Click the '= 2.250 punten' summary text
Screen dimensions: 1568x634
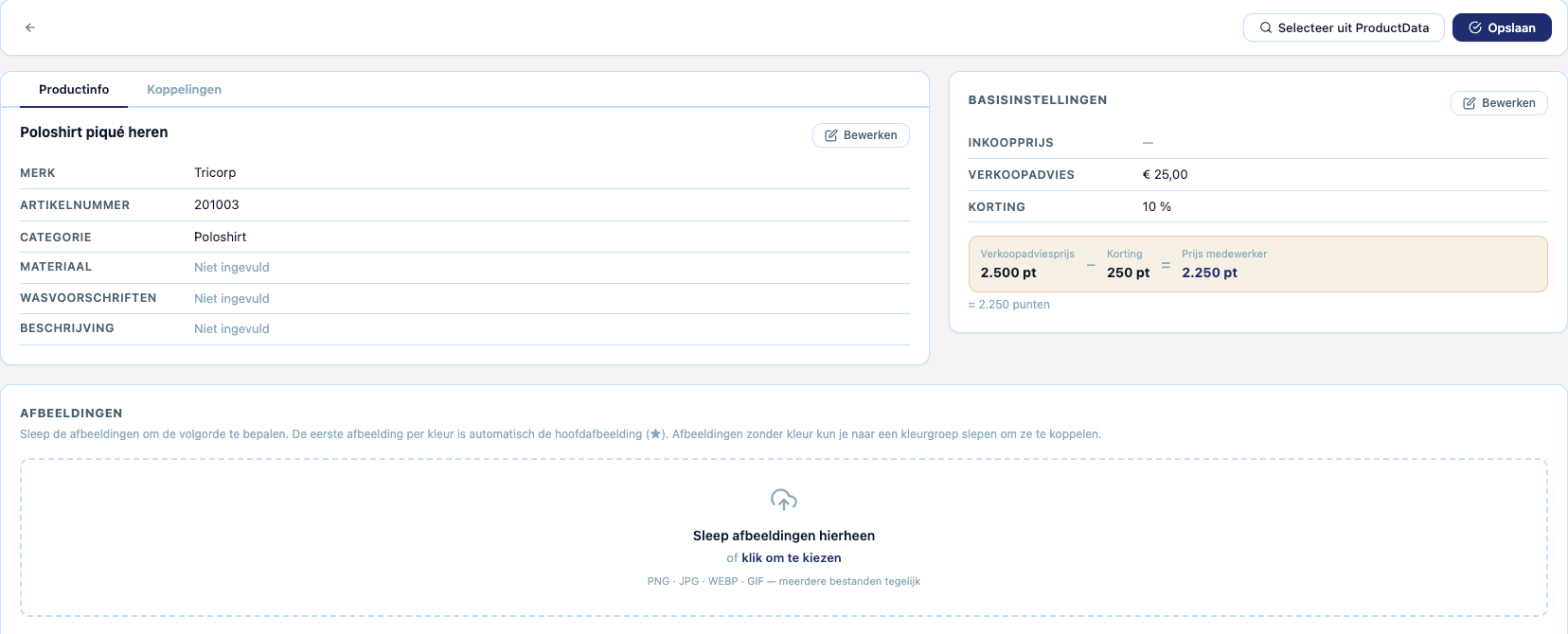1009,304
